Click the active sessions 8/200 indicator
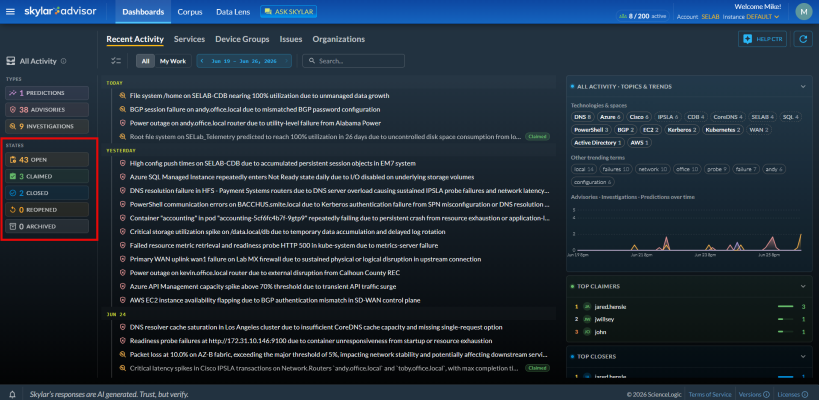 click(x=642, y=16)
